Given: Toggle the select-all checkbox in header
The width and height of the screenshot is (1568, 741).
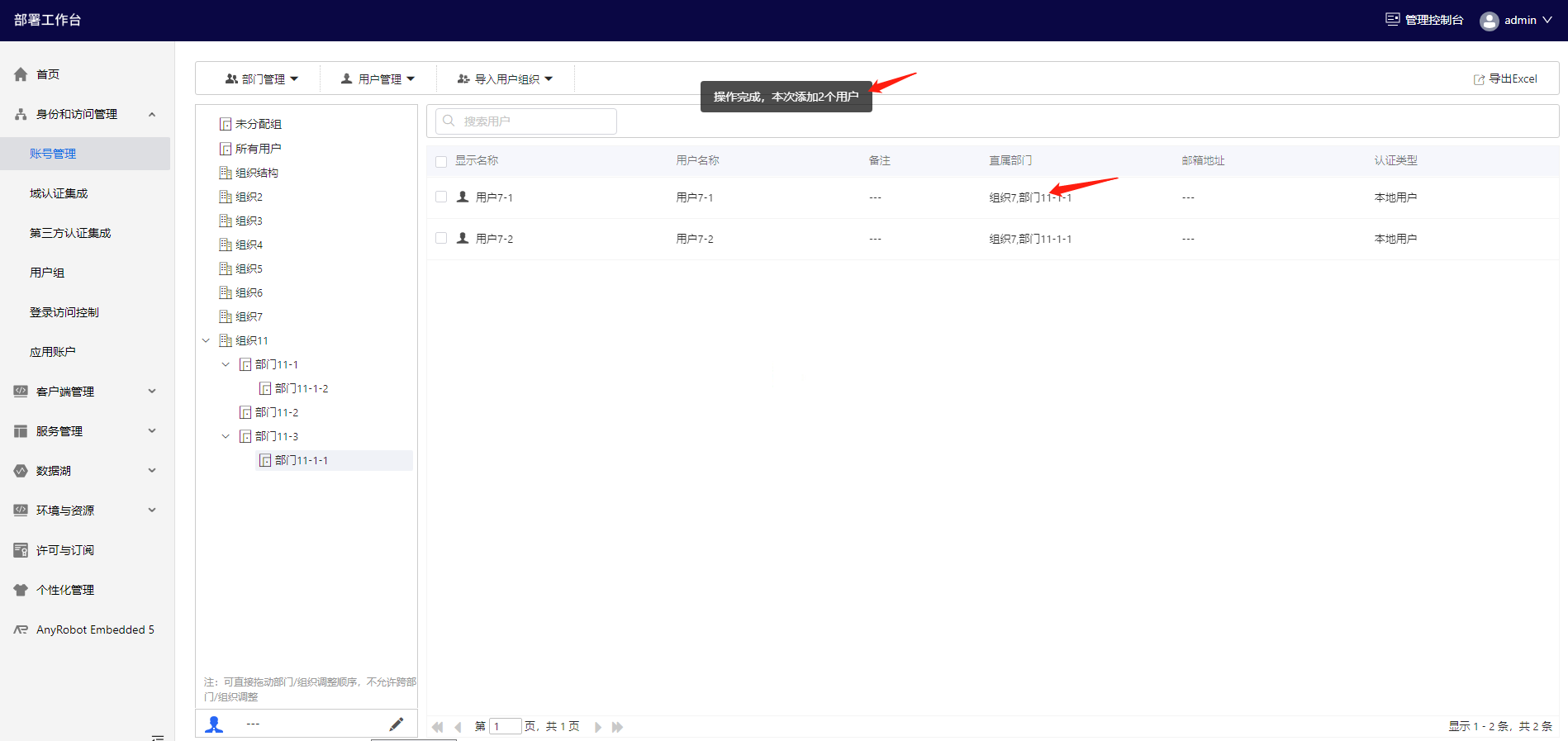Looking at the screenshot, I should tap(441, 162).
